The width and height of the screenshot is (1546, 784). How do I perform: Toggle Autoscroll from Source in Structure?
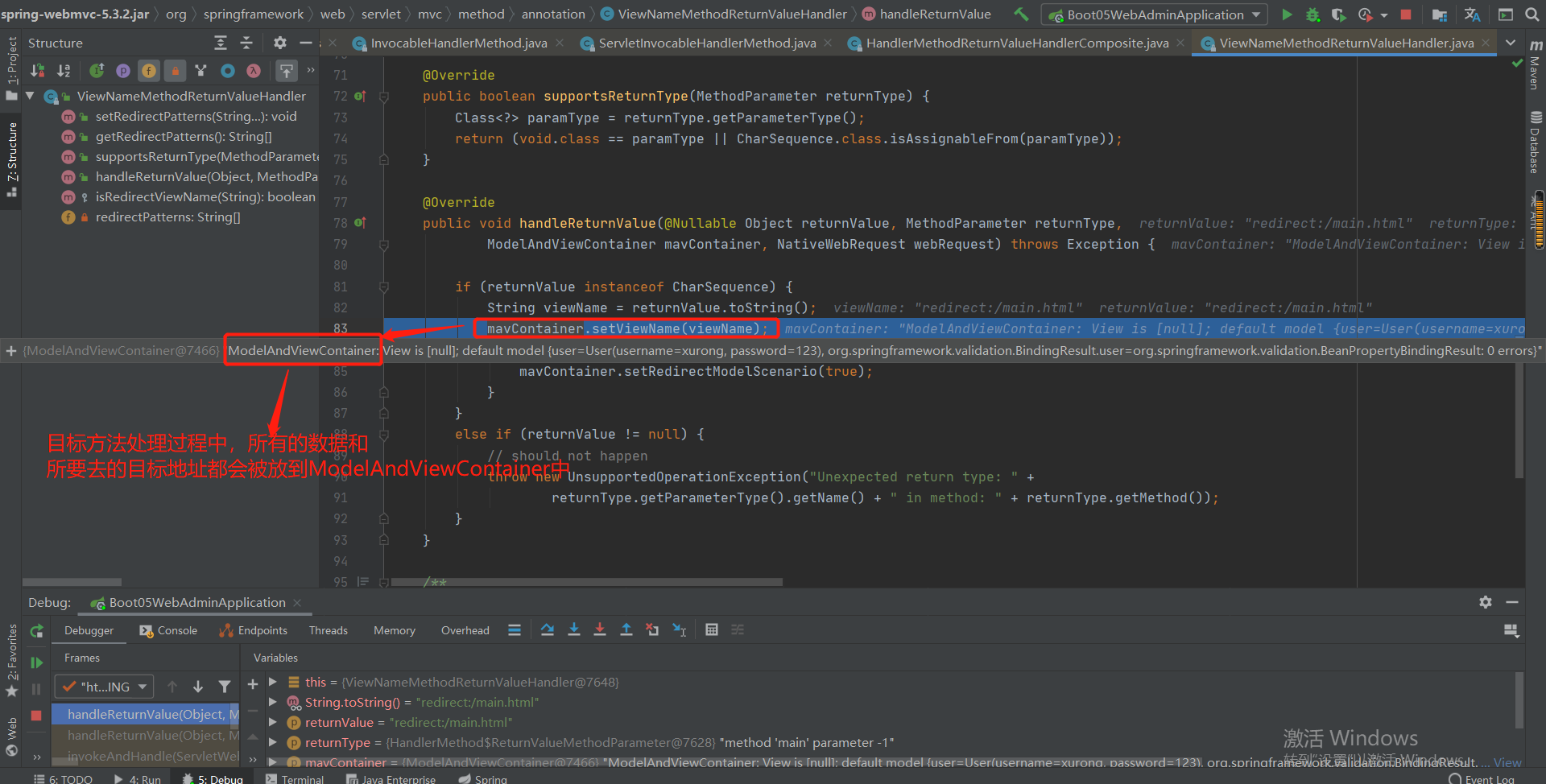coord(287,71)
